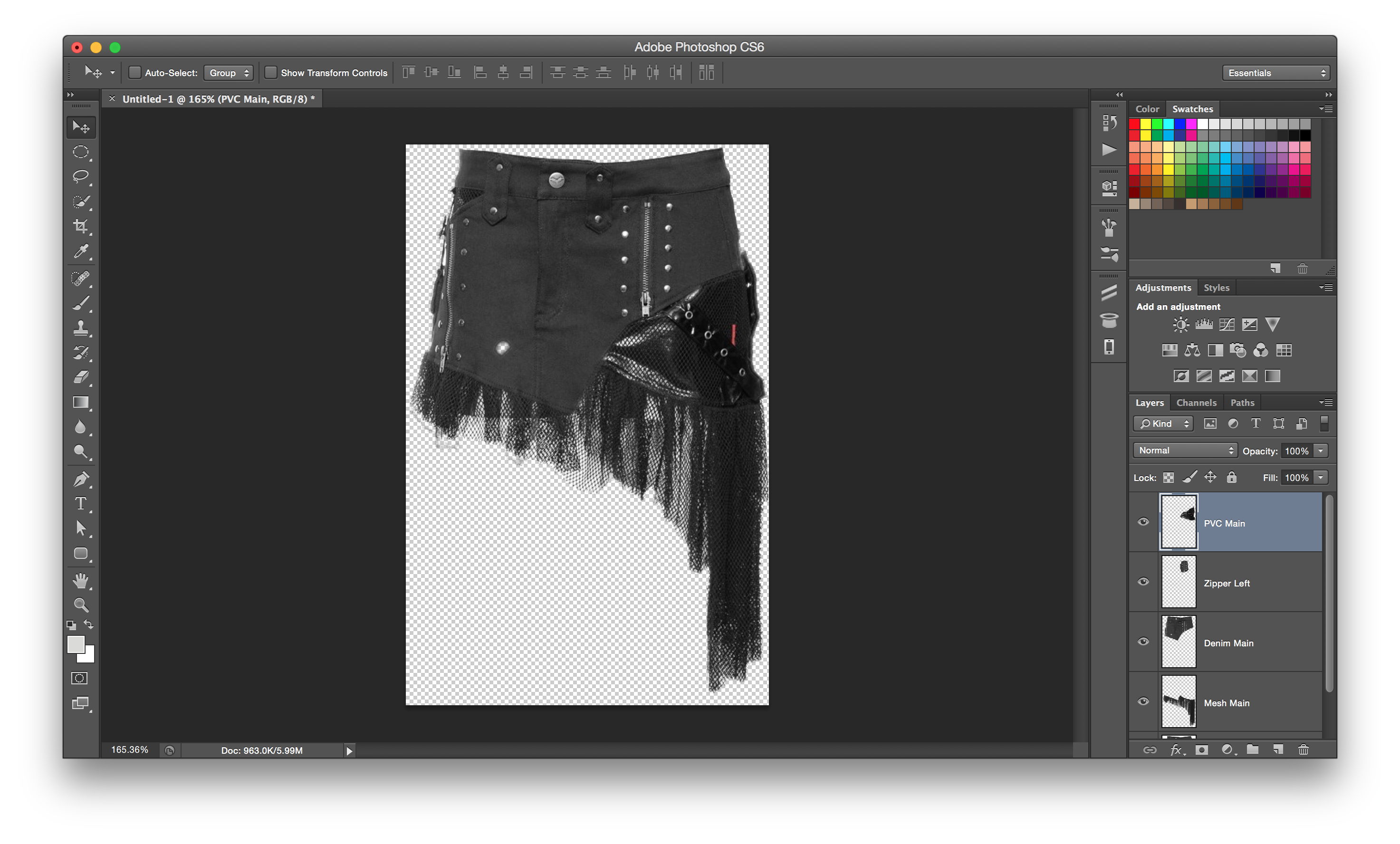
Task: Select the Crop tool
Action: 81,226
